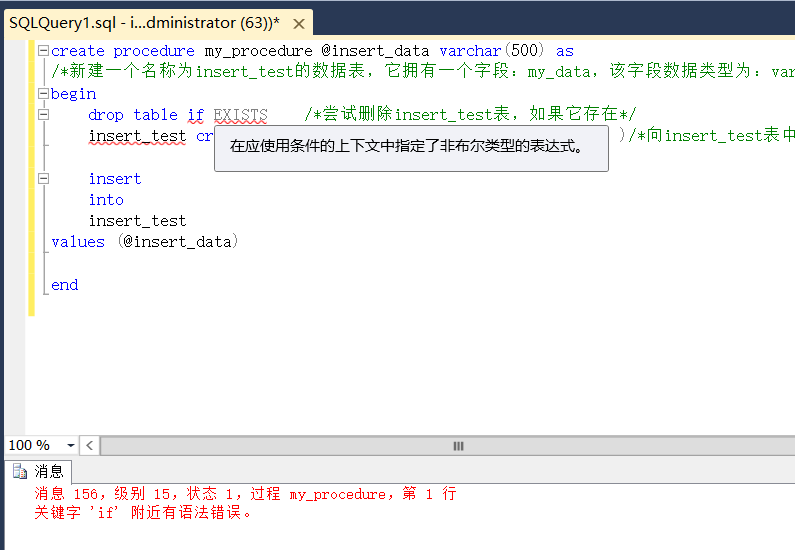Click the blue 'insert' keyword
795x550 pixels.
pos(115,179)
